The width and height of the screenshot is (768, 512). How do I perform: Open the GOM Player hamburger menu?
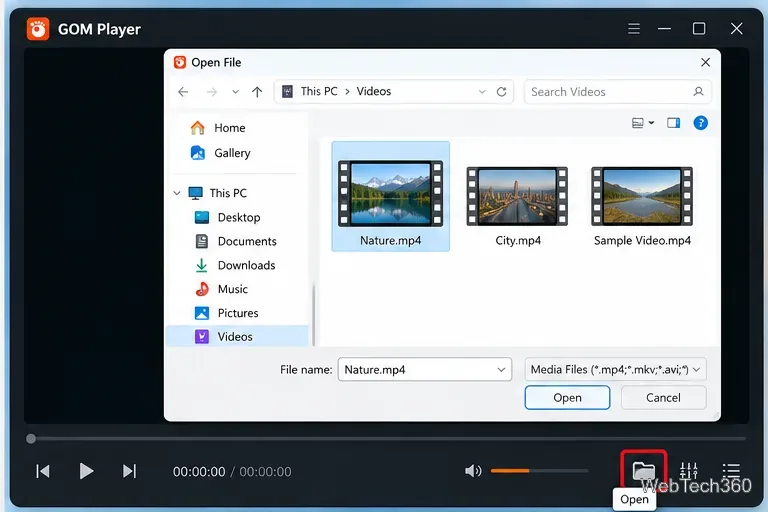click(x=634, y=29)
